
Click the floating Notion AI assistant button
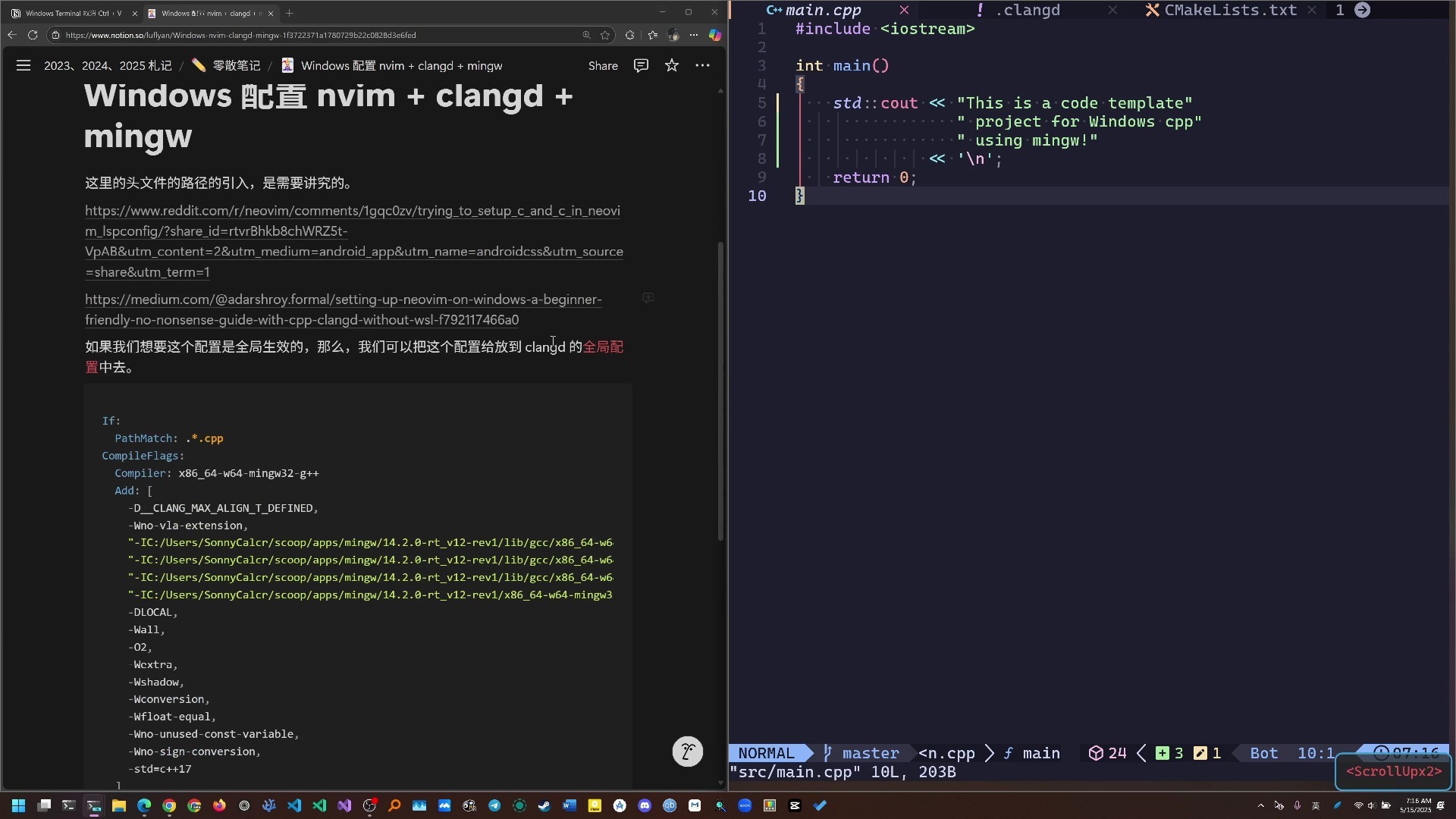pyautogui.click(x=688, y=752)
